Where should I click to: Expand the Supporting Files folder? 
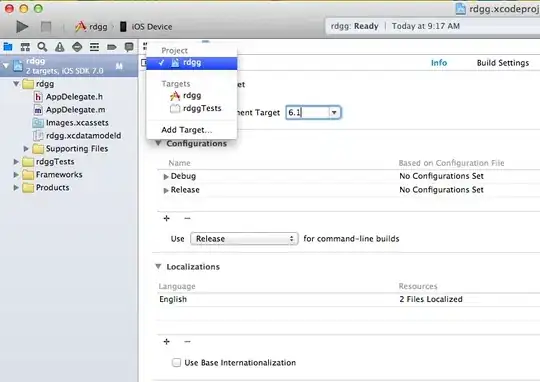click(26, 149)
